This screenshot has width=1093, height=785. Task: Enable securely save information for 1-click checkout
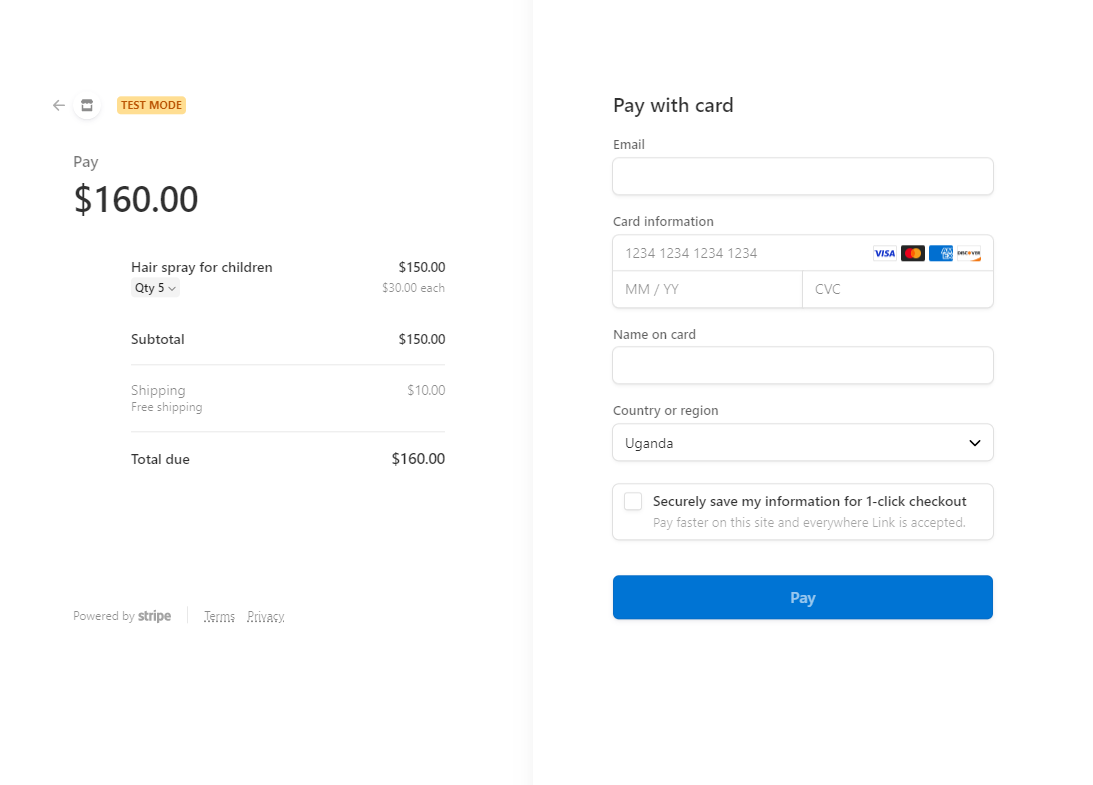point(632,501)
